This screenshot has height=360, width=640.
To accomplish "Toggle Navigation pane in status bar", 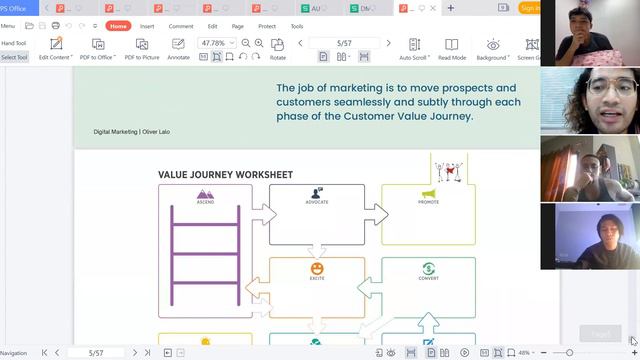I will point(13,353).
